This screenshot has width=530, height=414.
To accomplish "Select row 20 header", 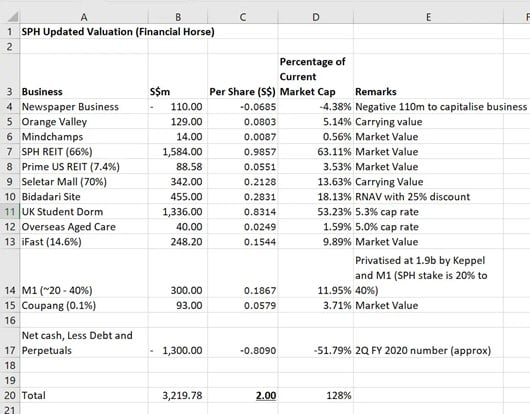I will click(x=10, y=395).
